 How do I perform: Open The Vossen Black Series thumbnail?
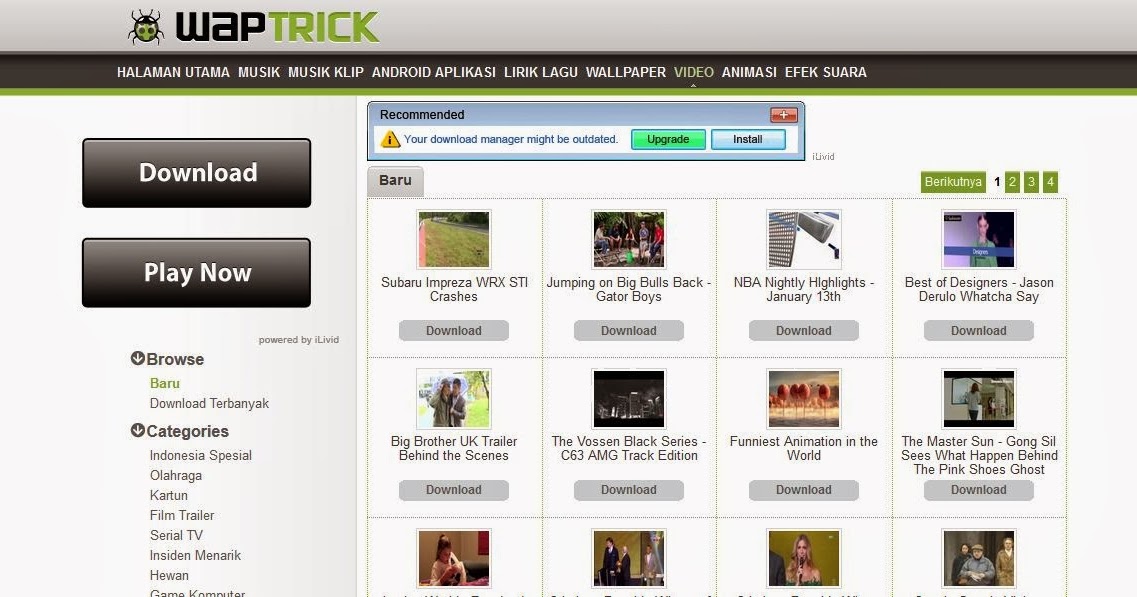tap(629, 399)
